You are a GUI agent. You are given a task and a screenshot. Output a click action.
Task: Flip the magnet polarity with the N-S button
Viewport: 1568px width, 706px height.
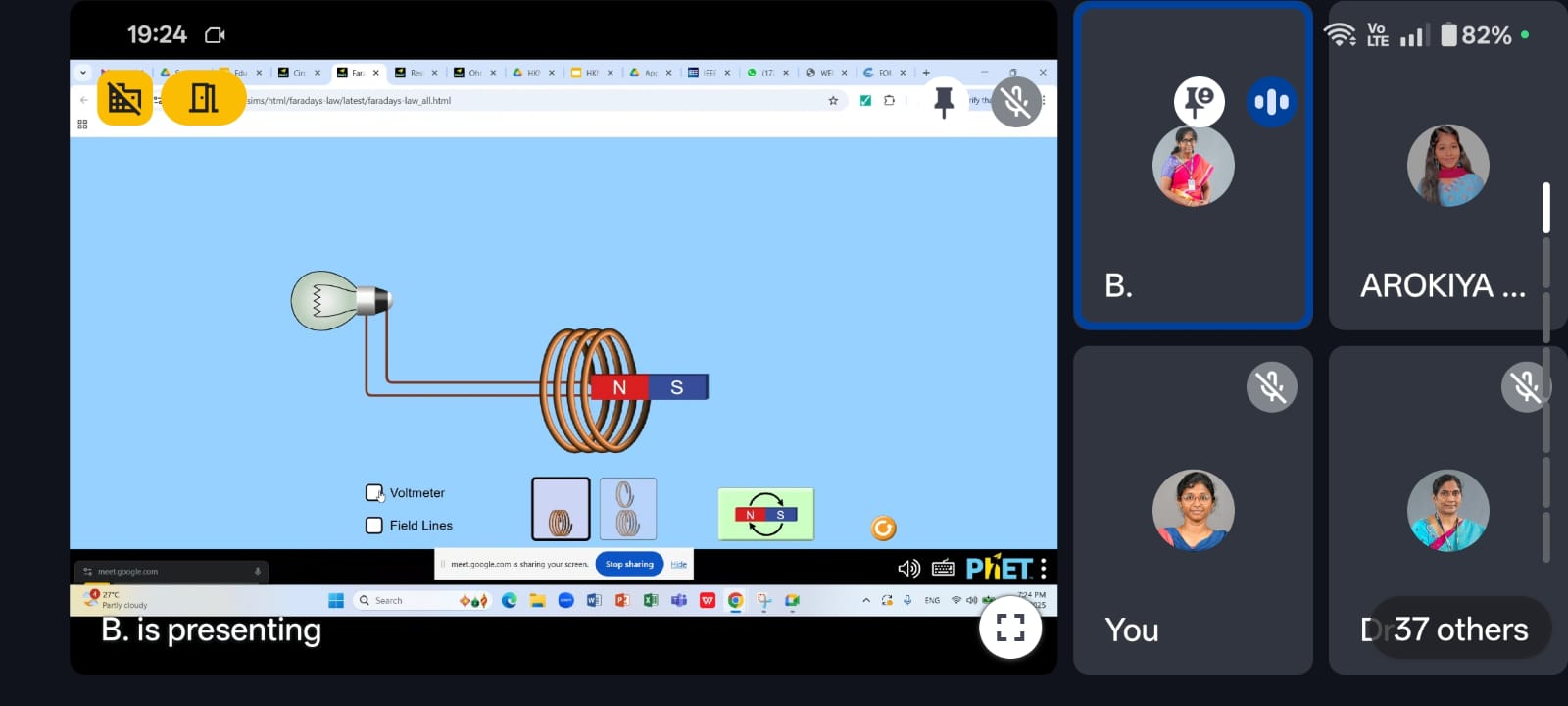coord(766,514)
